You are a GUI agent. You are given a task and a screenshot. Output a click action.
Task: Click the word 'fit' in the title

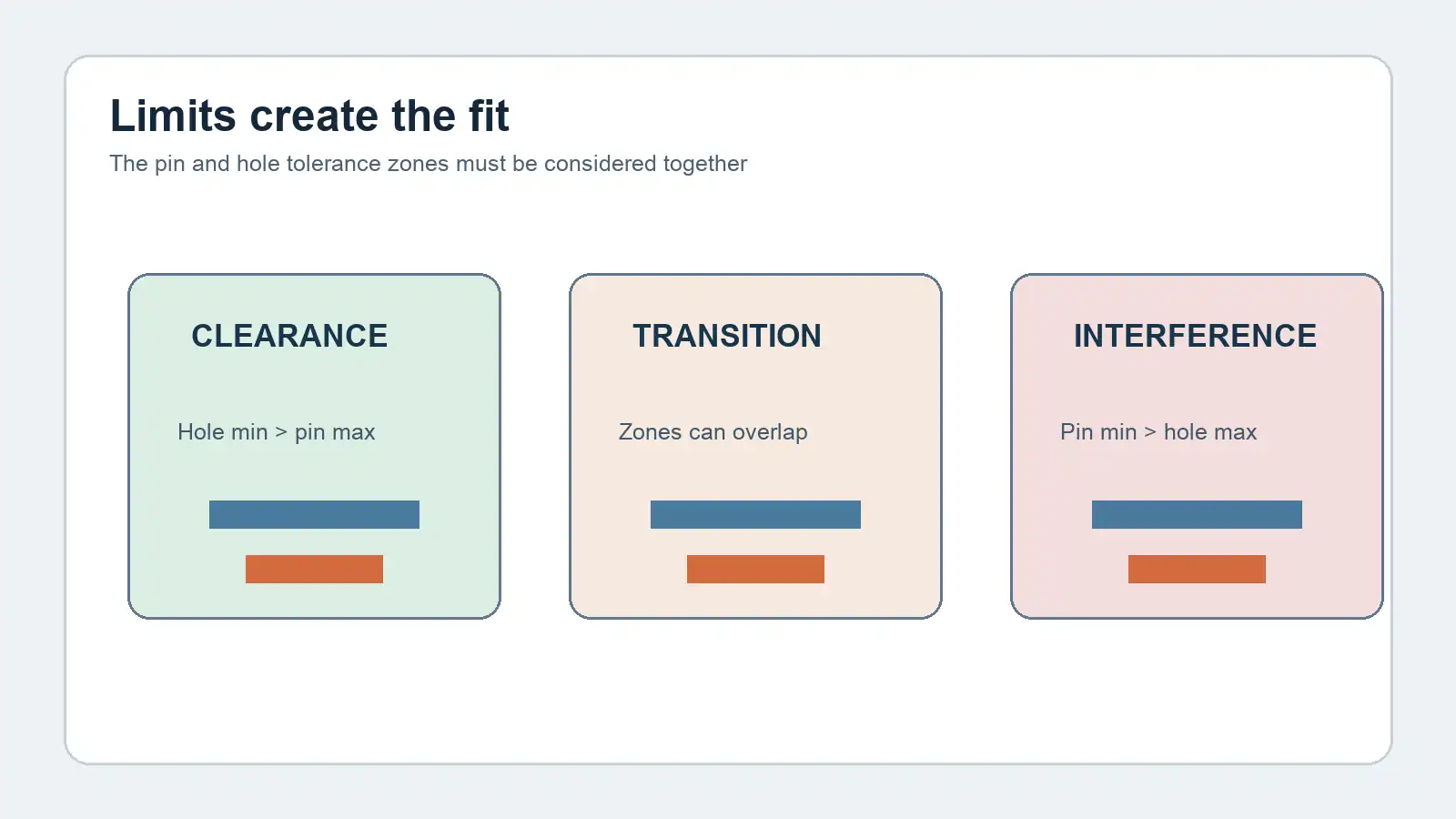489,116
